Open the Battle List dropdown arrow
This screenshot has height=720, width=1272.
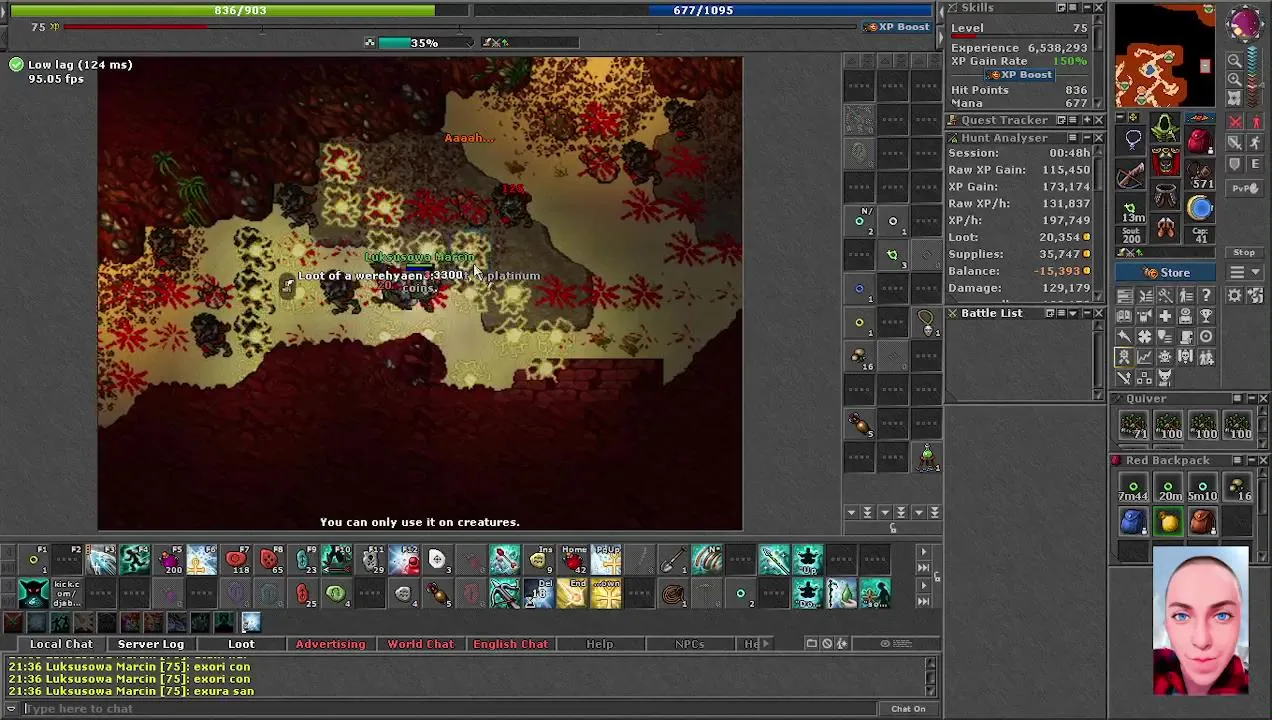pyautogui.click(x=1073, y=313)
